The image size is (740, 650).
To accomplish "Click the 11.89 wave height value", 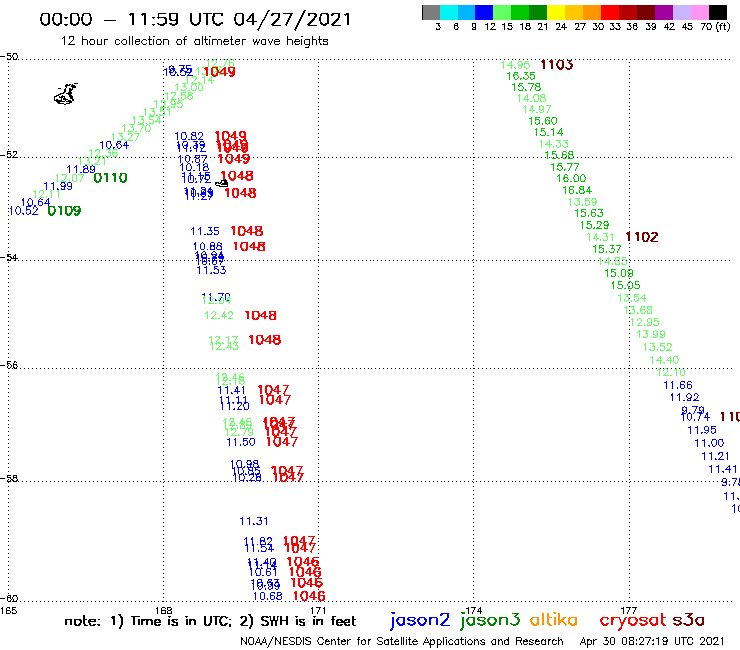I will coord(81,169).
